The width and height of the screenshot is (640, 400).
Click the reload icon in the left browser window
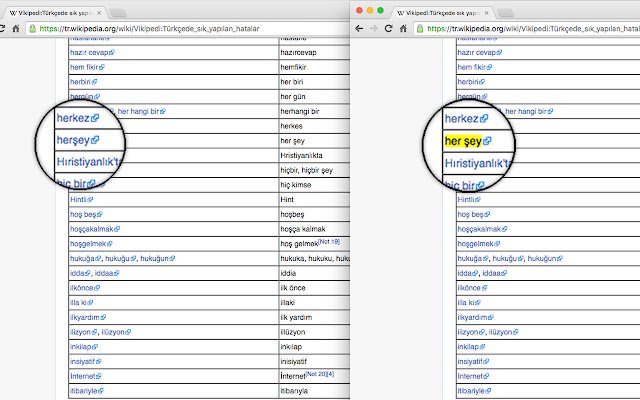[x=2, y=29]
